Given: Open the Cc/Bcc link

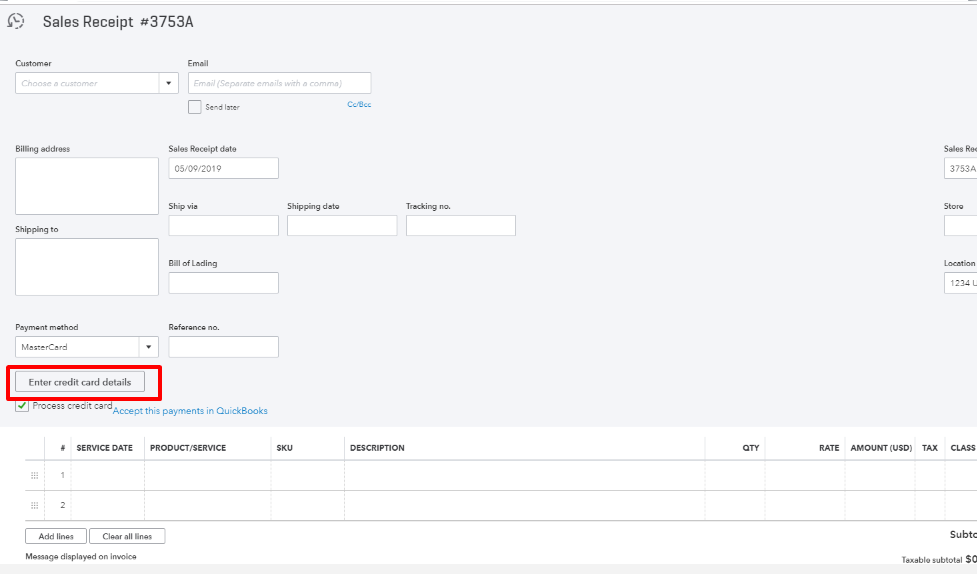Looking at the screenshot, I should pyautogui.click(x=359, y=104).
